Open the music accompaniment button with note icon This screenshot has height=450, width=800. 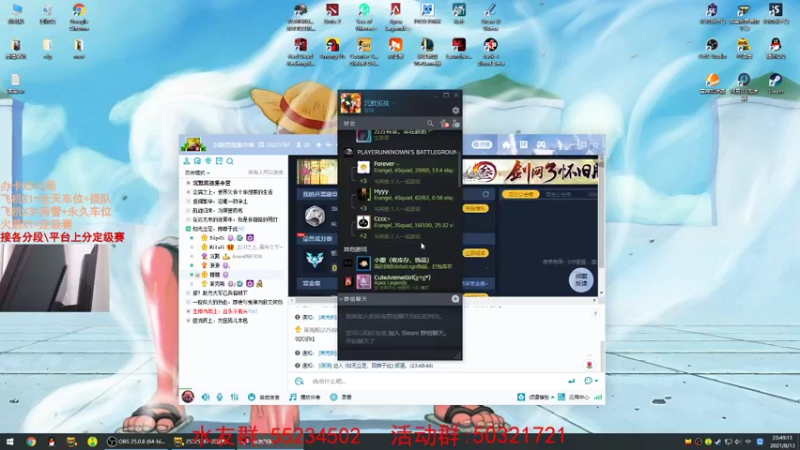click(305, 397)
